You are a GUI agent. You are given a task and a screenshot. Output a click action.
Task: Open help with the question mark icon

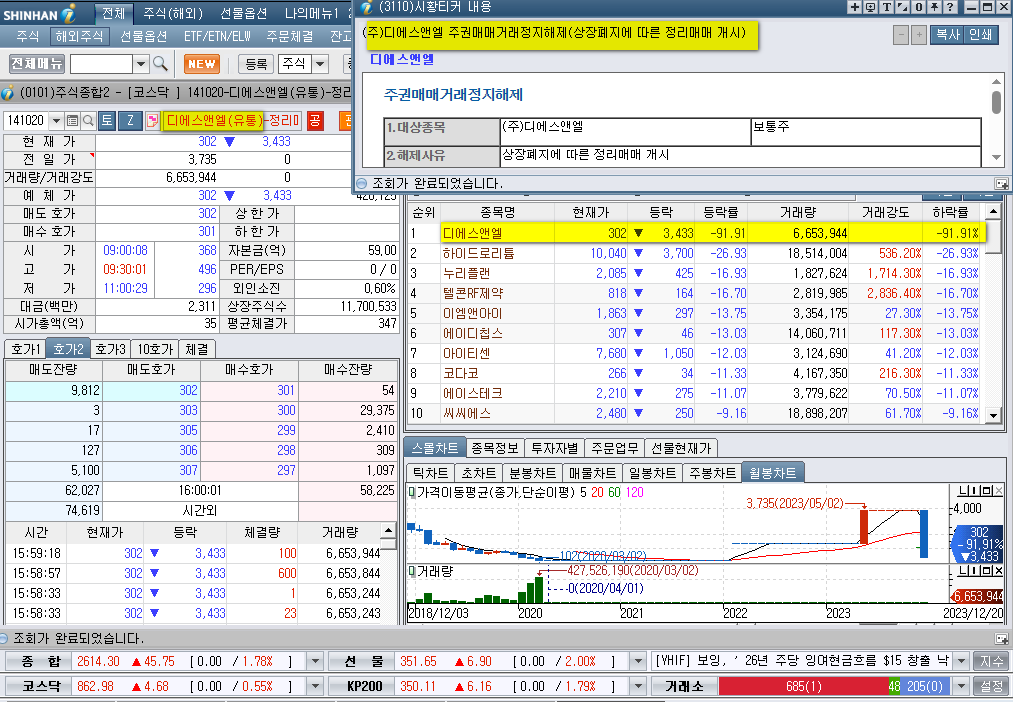(x=950, y=8)
